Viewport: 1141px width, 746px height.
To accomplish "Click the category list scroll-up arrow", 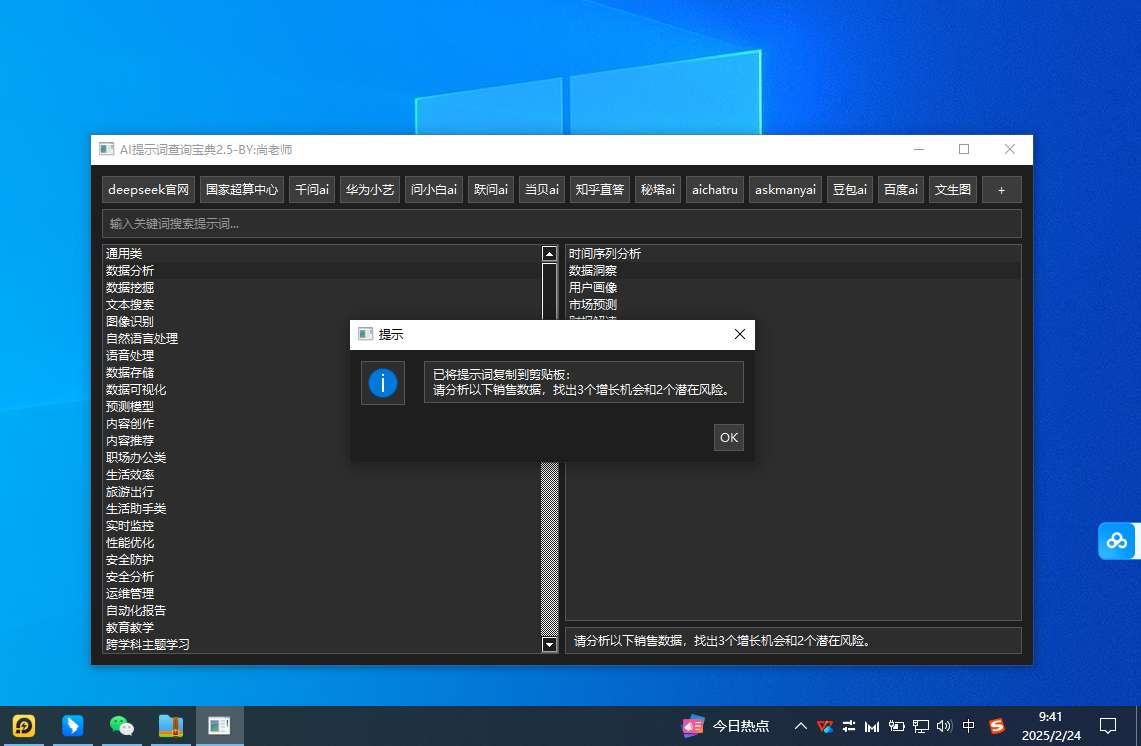I will [549, 253].
